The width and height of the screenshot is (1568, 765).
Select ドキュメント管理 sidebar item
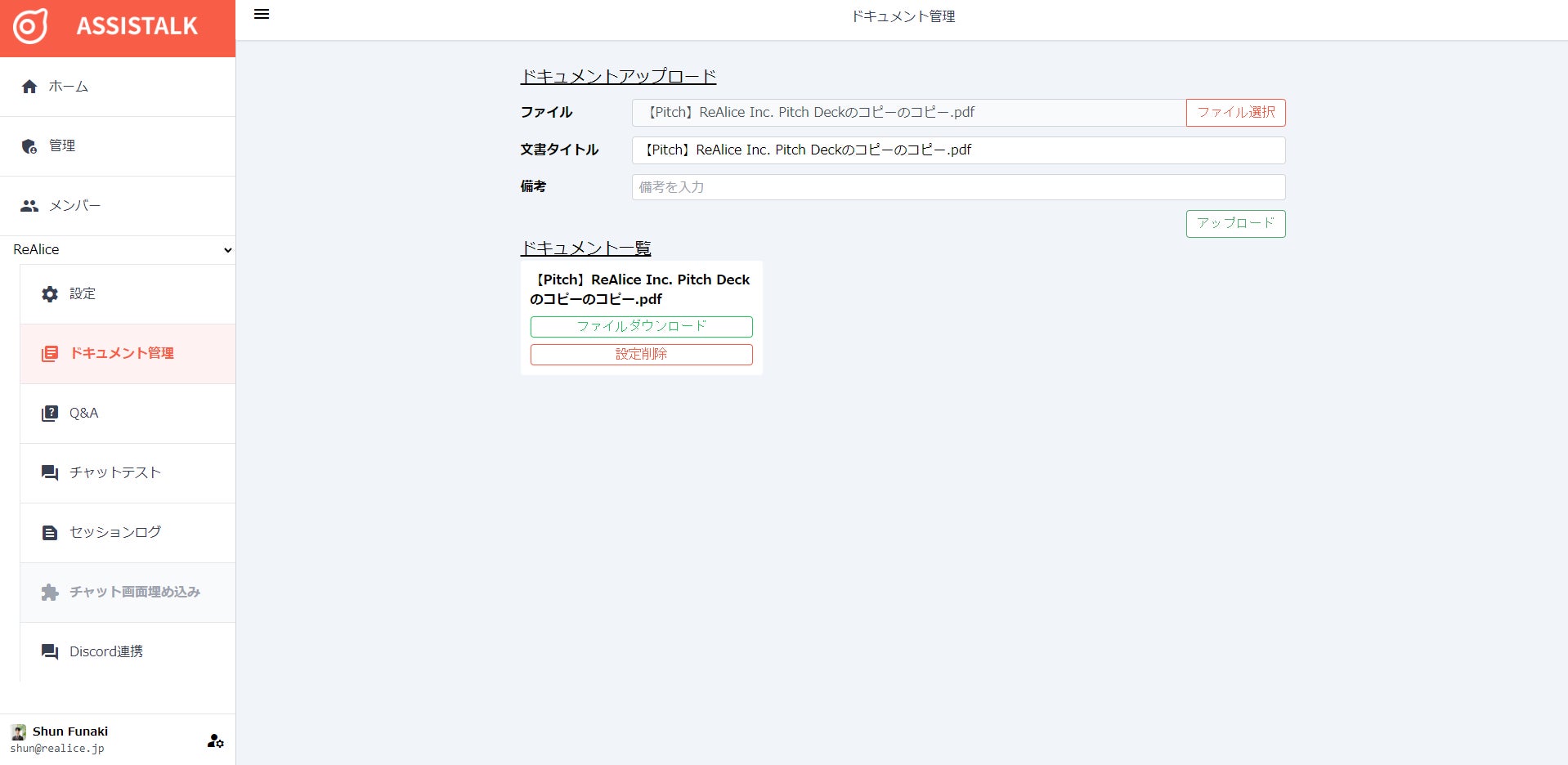(128, 354)
